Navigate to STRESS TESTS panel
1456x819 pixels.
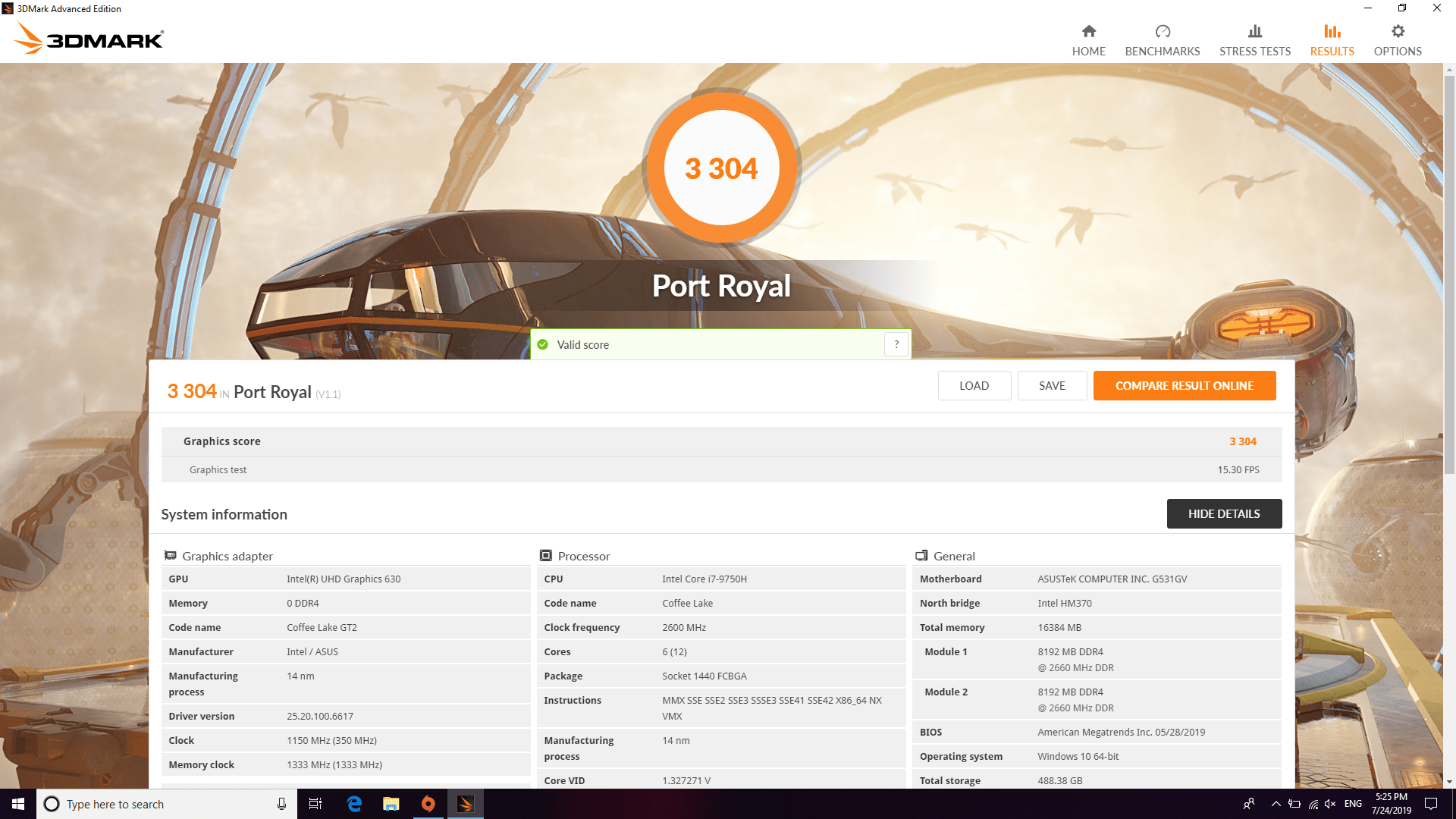pyautogui.click(x=1255, y=39)
